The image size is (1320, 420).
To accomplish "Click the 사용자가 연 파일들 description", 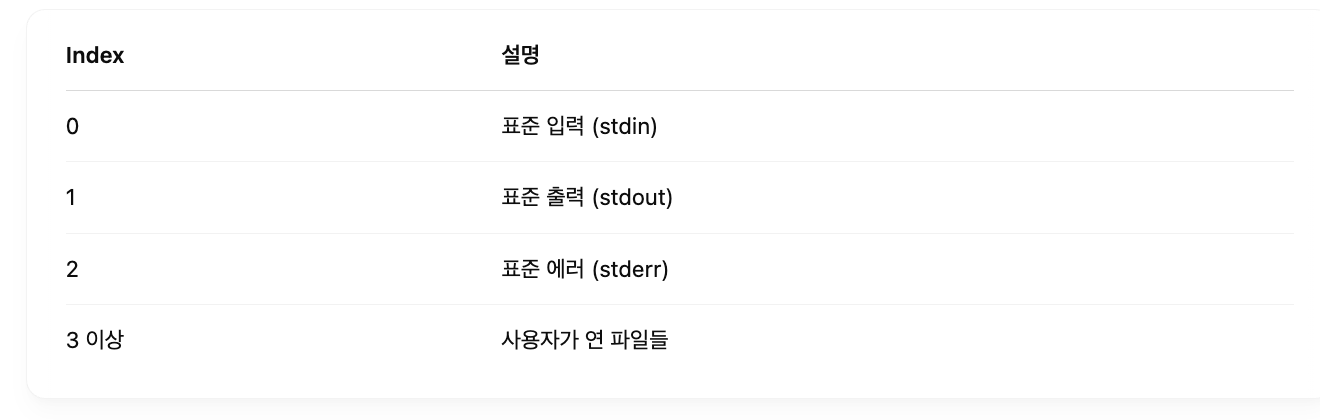I will pyautogui.click(x=584, y=341).
